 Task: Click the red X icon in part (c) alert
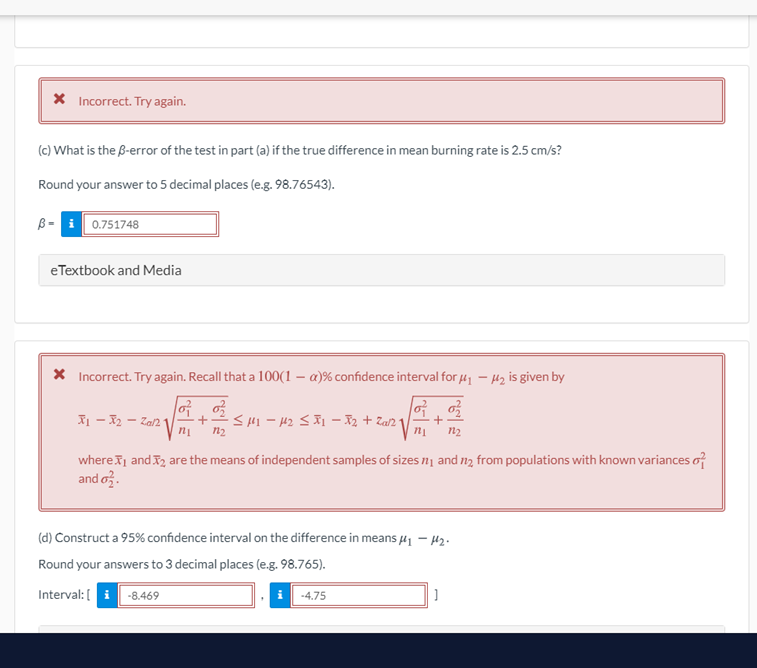59,99
